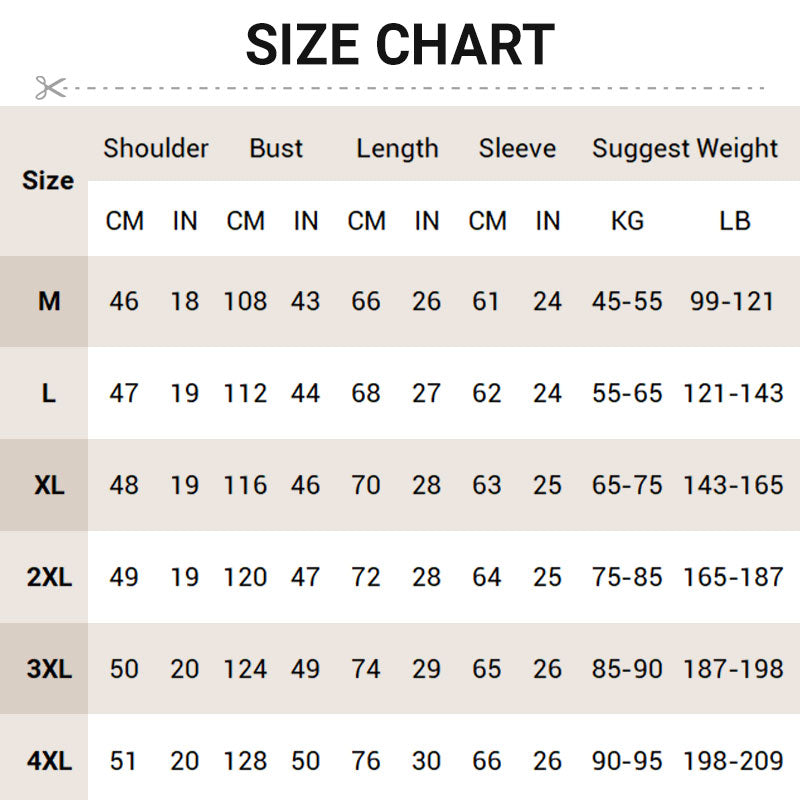
Task: Select the M size row label
Action: tap(49, 301)
